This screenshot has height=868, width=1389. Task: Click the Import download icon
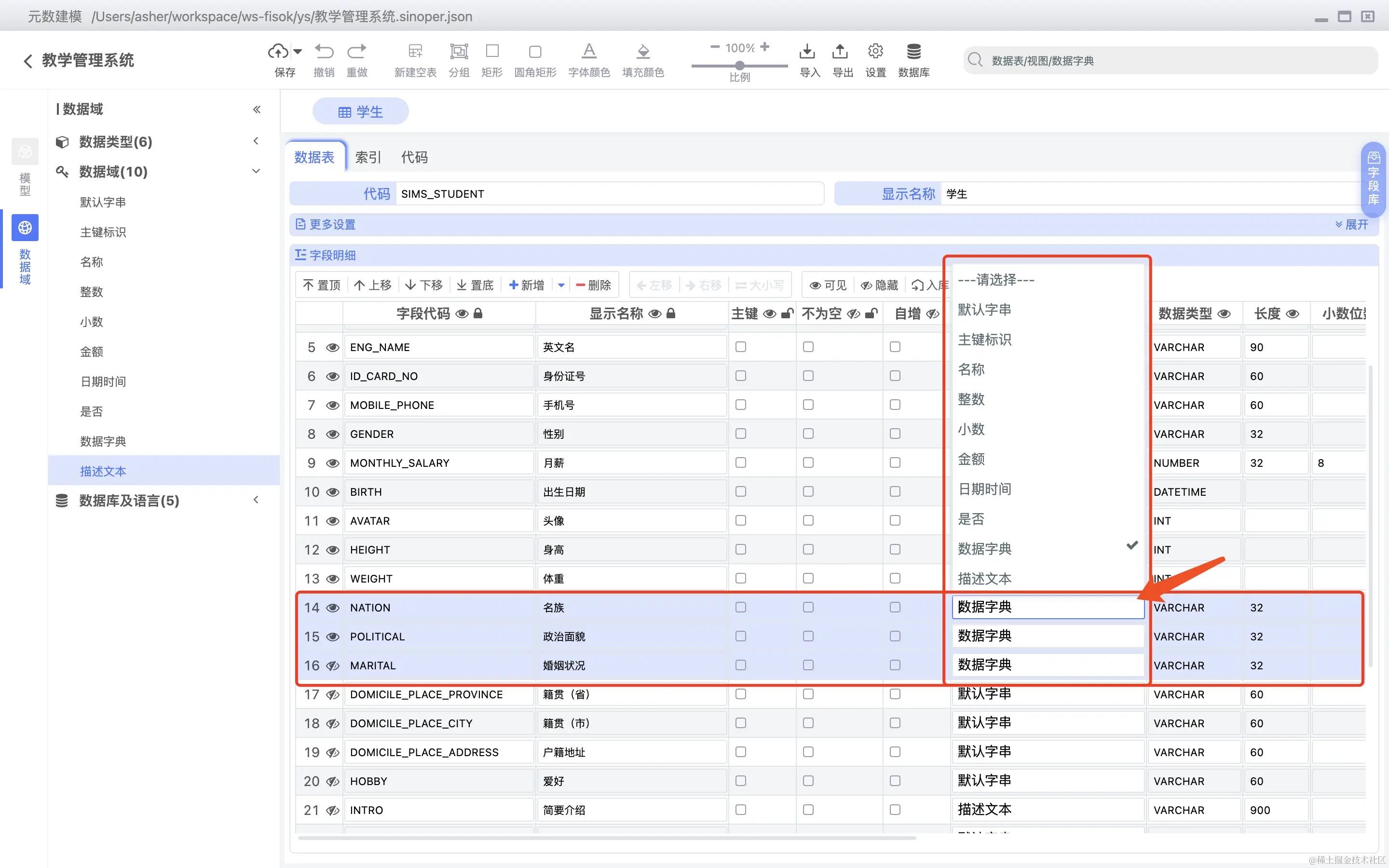pyautogui.click(x=807, y=51)
